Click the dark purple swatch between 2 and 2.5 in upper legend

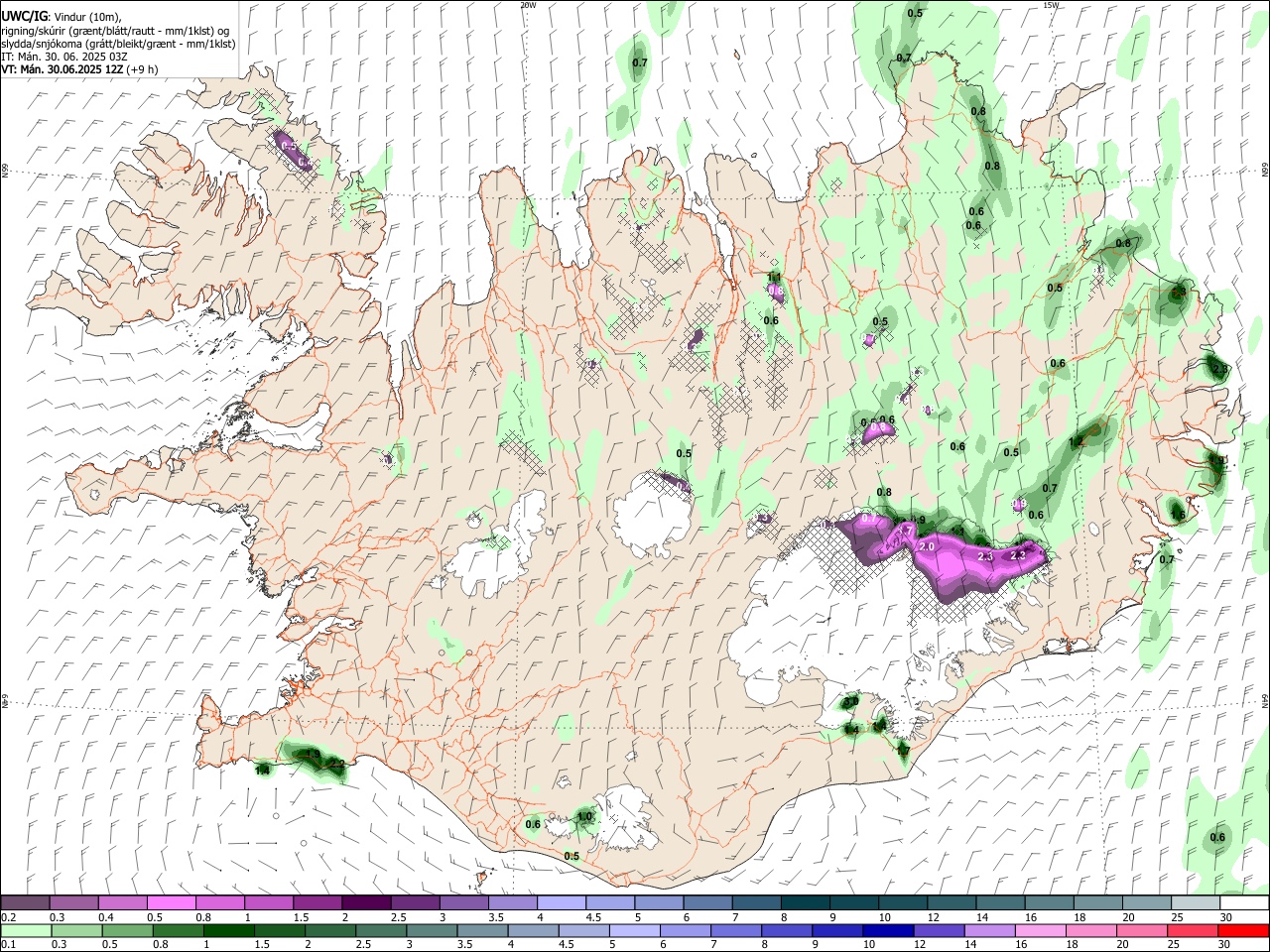tap(365, 902)
